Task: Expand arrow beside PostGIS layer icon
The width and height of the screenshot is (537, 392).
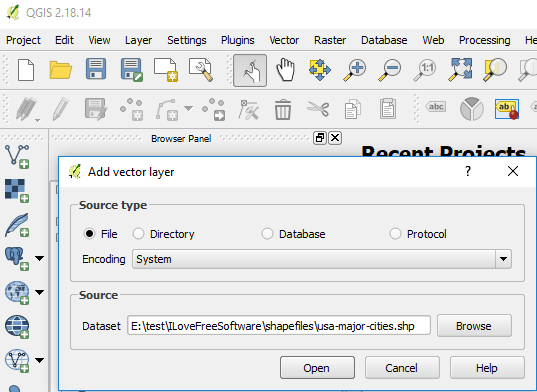Action: click(x=40, y=258)
